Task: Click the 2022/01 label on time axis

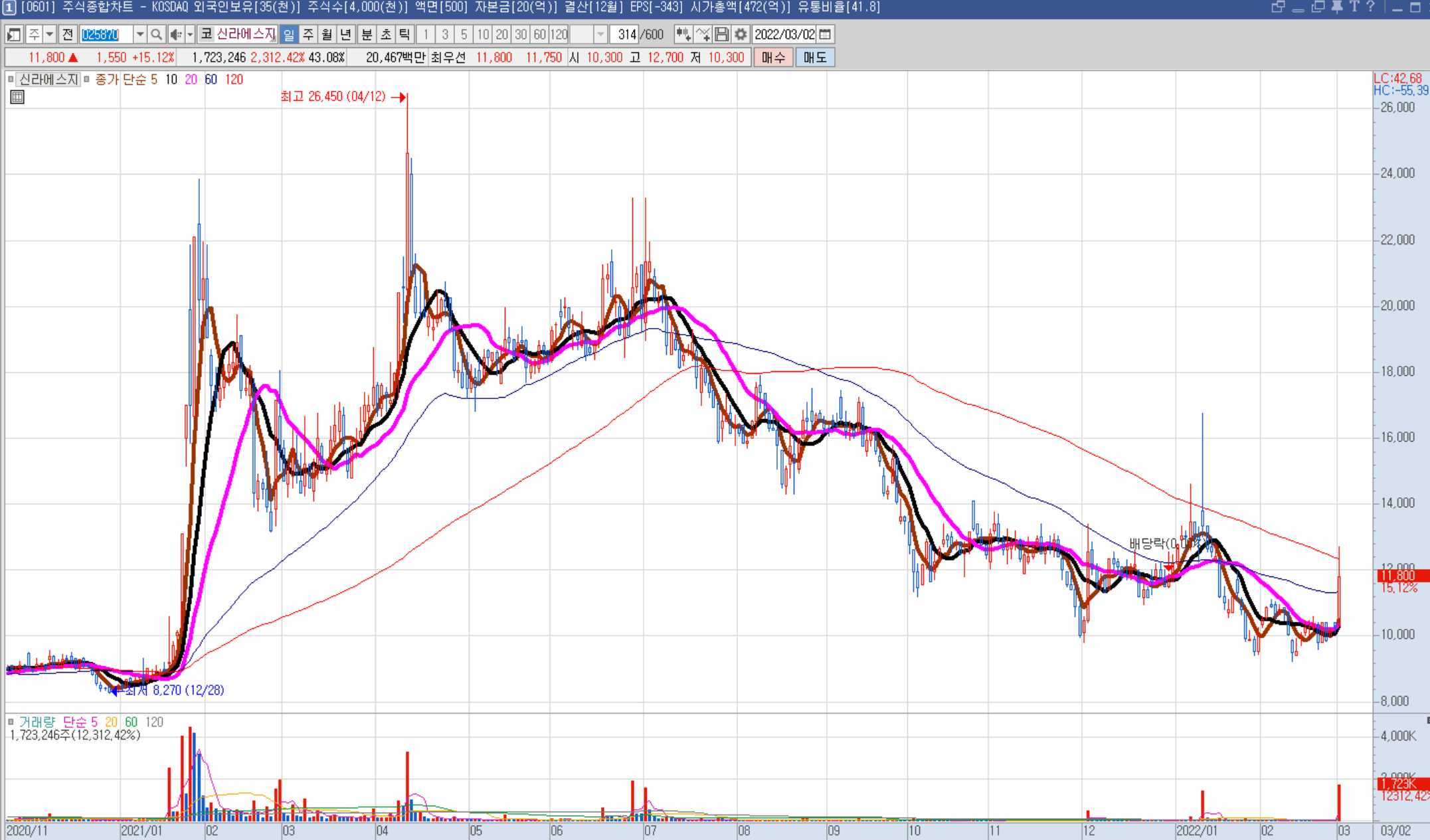Action: (1197, 831)
